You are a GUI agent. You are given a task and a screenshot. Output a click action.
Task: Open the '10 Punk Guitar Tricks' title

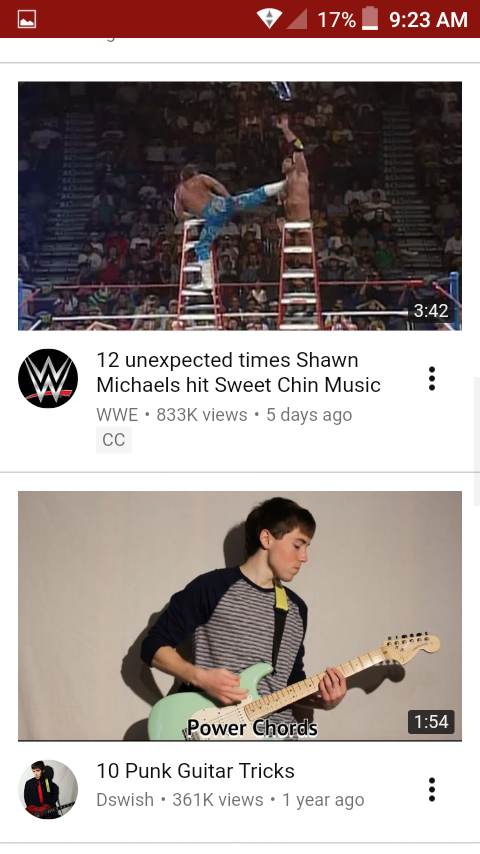(x=196, y=771)
